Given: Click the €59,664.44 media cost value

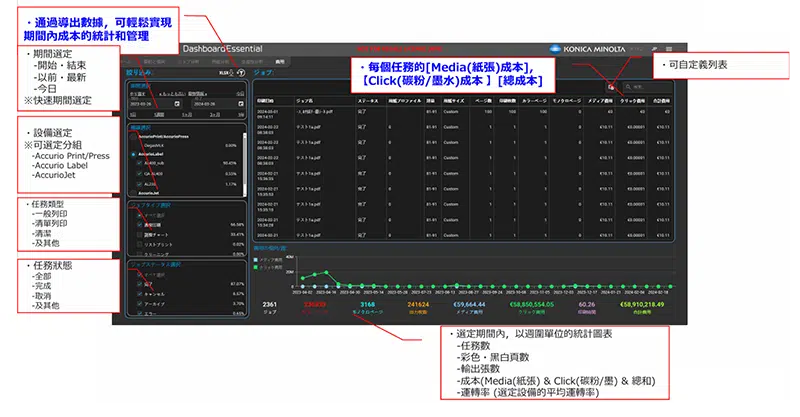Looking at the screenshot, I should pyautogui.click(x=469, y=304).
